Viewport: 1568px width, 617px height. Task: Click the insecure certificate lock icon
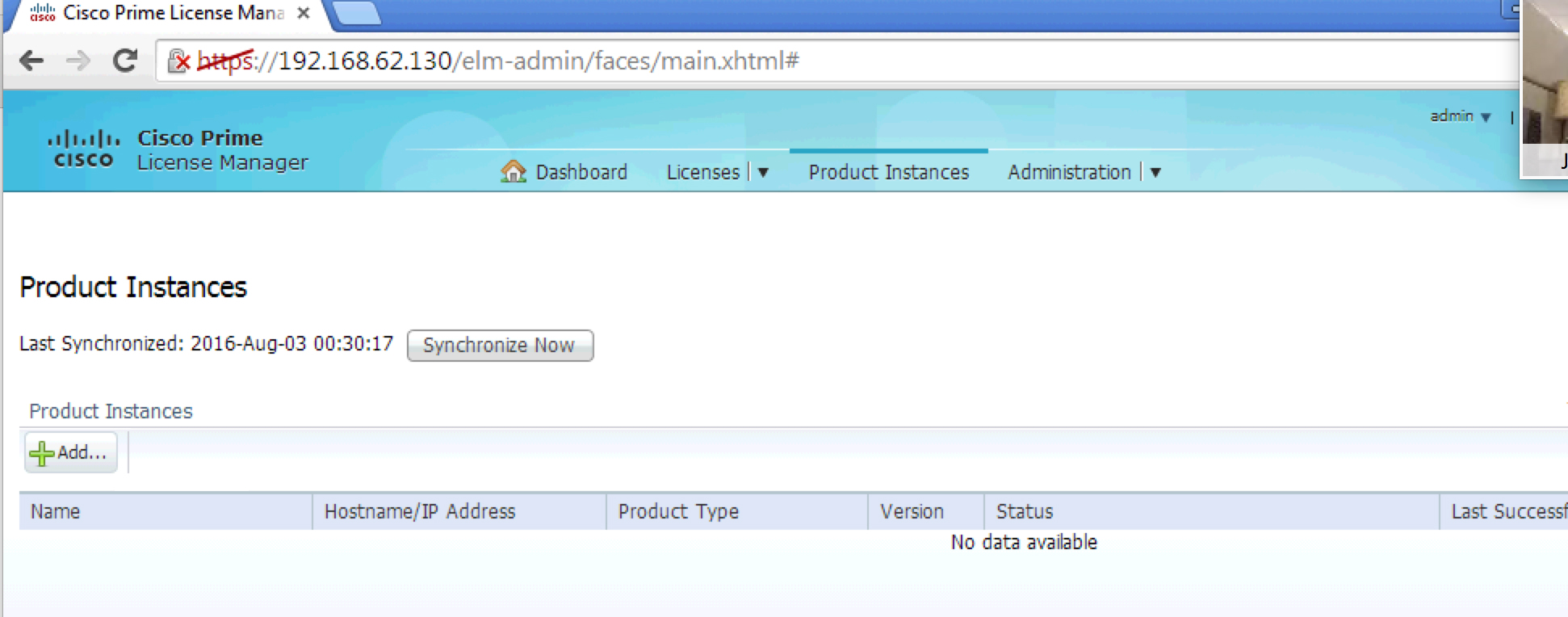pyautogui.click(x=178, y=61)
